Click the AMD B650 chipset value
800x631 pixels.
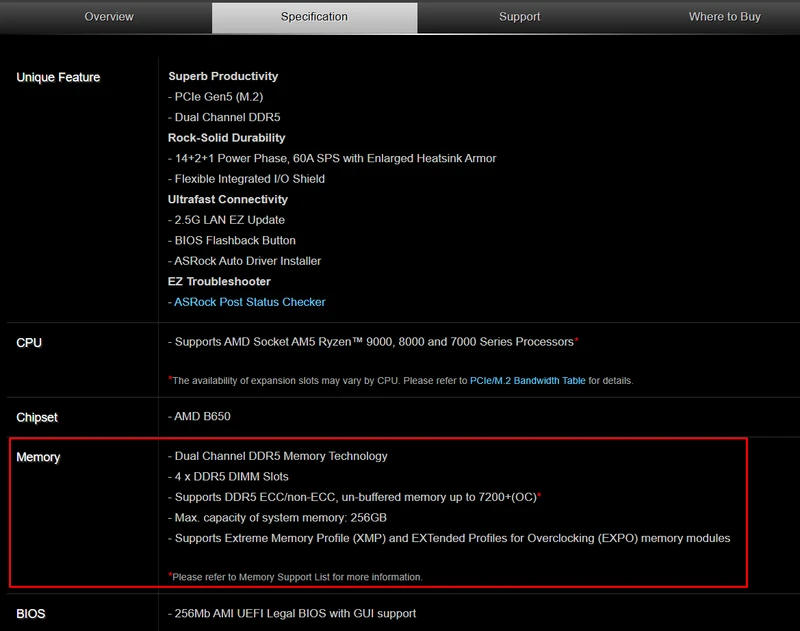point(199,416)
